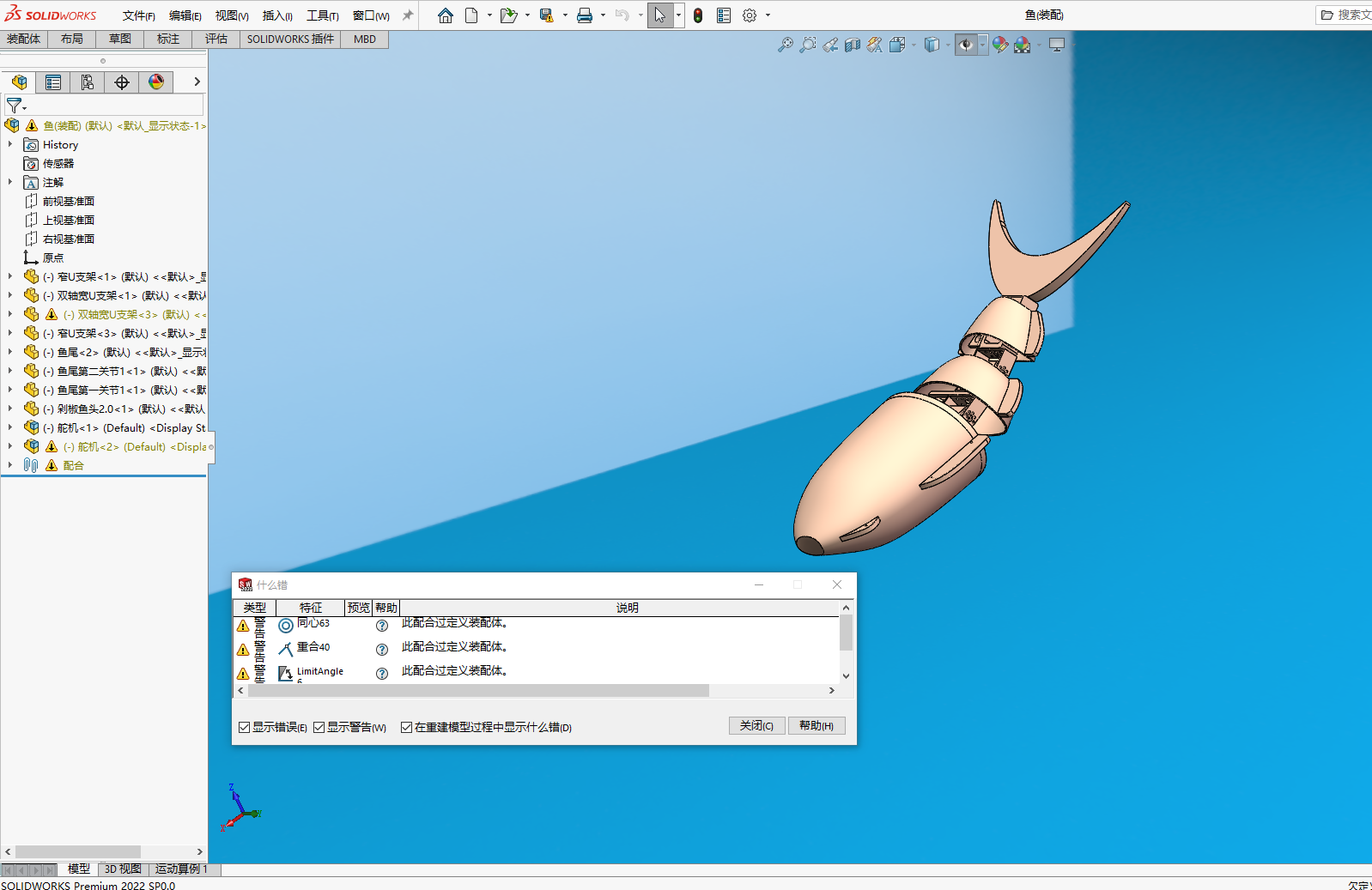Pin the menu bar with the pushpin icon
1372x890 pixels.
pos(408,15)
